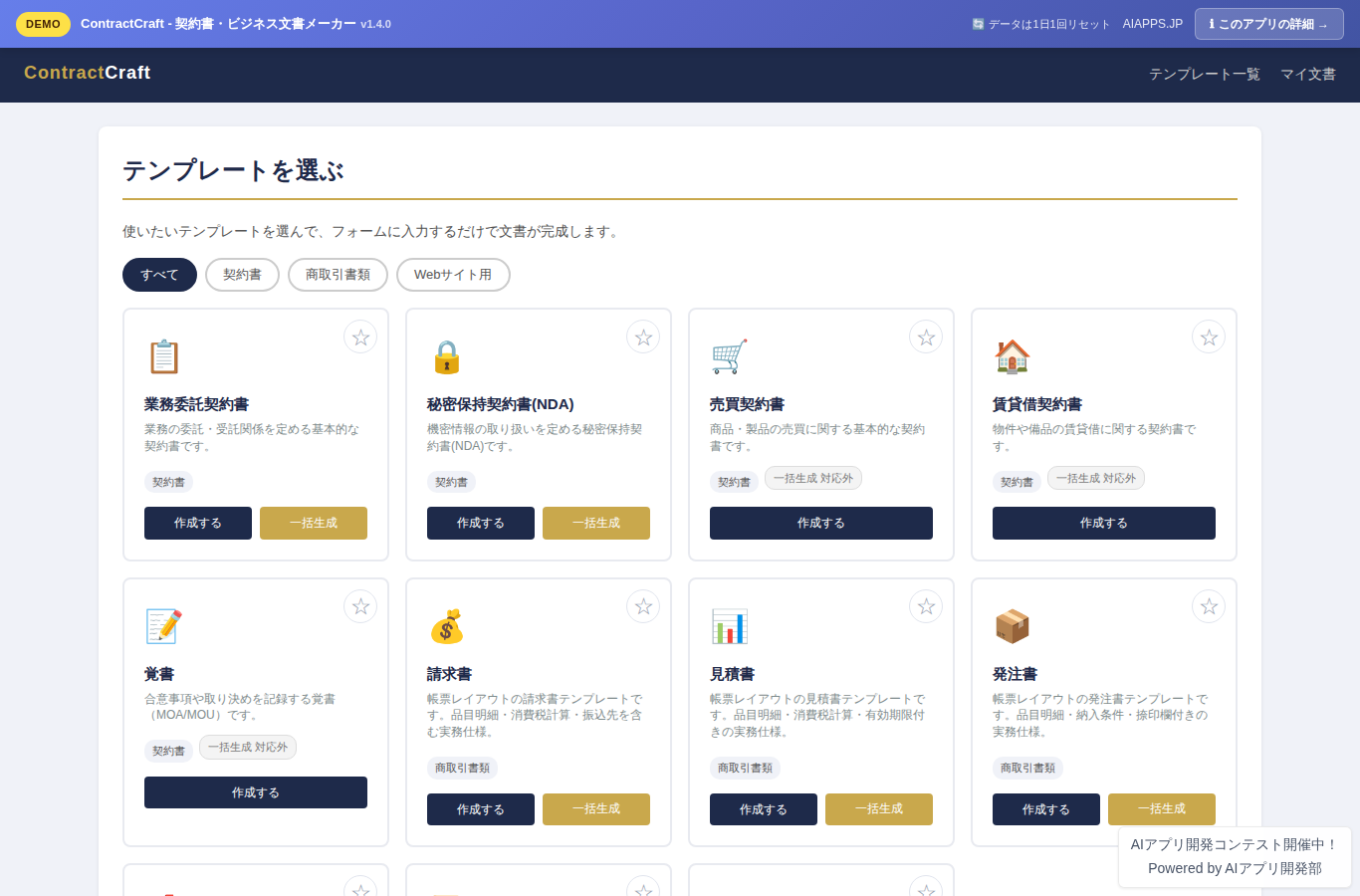Click the 覚書 card title
Viewport: 1360px width, 896px height.
[x=159, y=674]
